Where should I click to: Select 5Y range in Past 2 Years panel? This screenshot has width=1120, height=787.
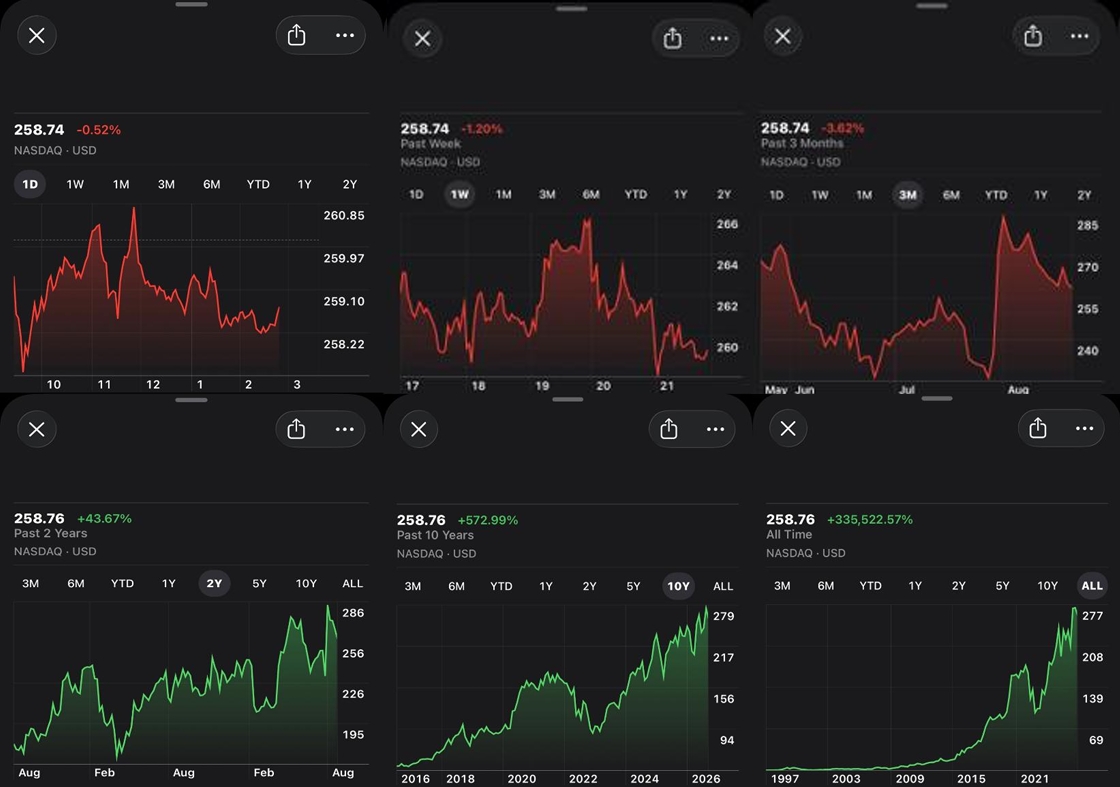pyautogui.click(x=259, y=583)
